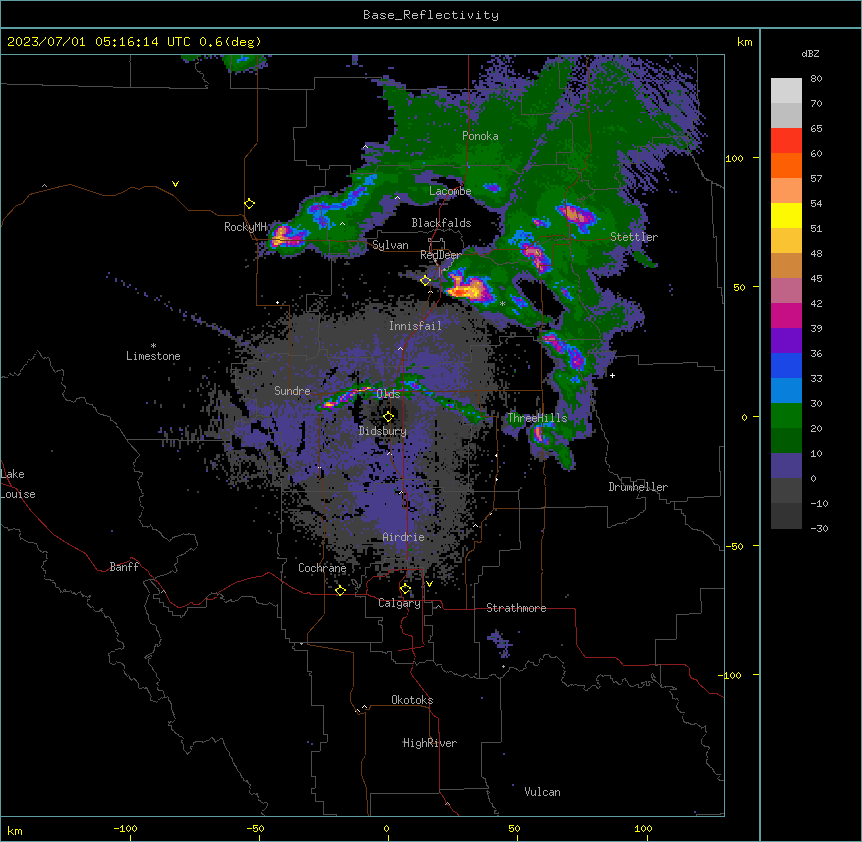Image resolution: width=862 pixels, height=842 pixels.
Task: Choose the orange 60-57 dBZ legend swatch
Action: pos(786,165)
